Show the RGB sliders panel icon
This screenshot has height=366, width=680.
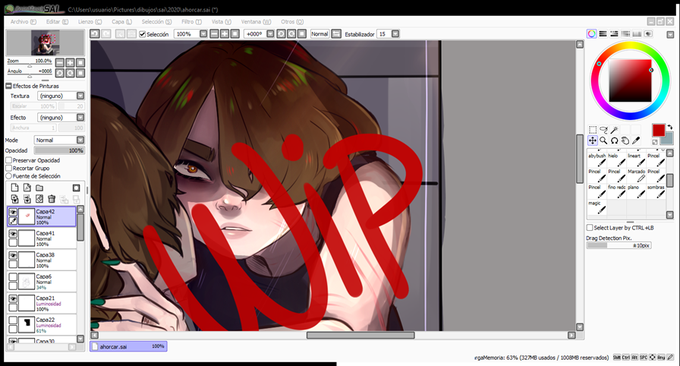(x=603, y=34)
